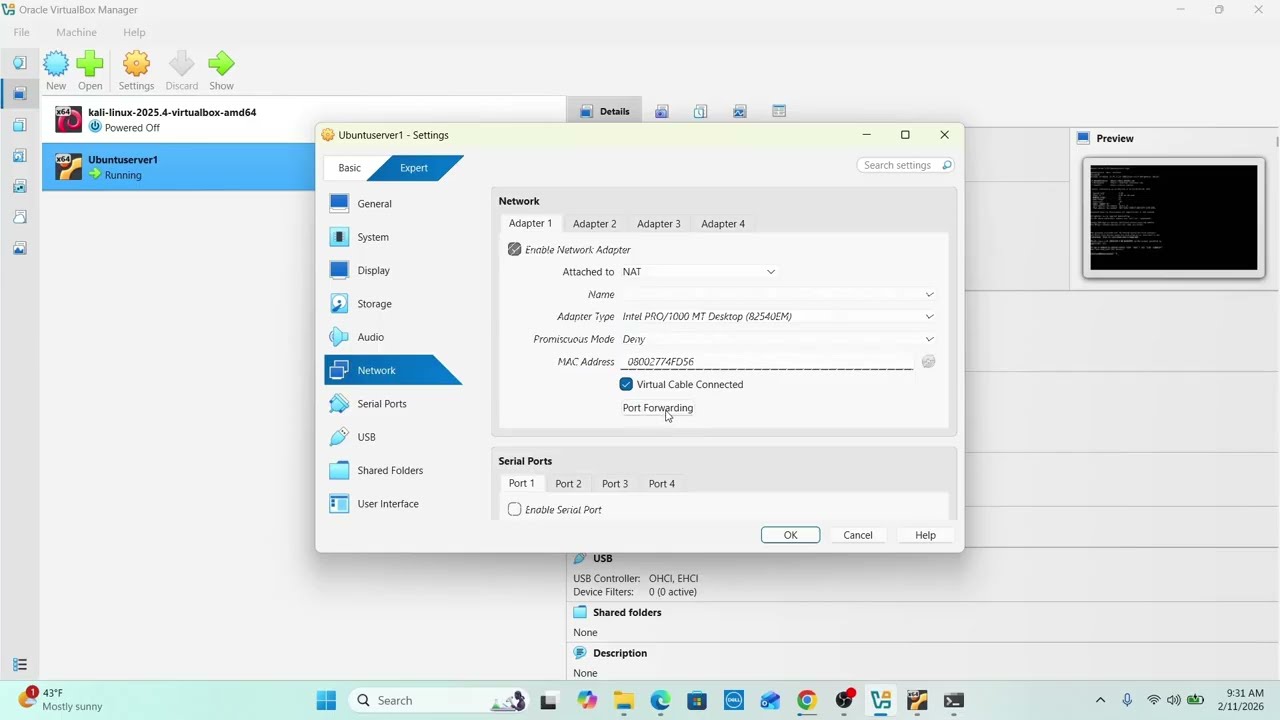The width and height of the screenshot is (1280, 720).
Task: Open File Explorer from the taskbar
Action: click(623, 701)
